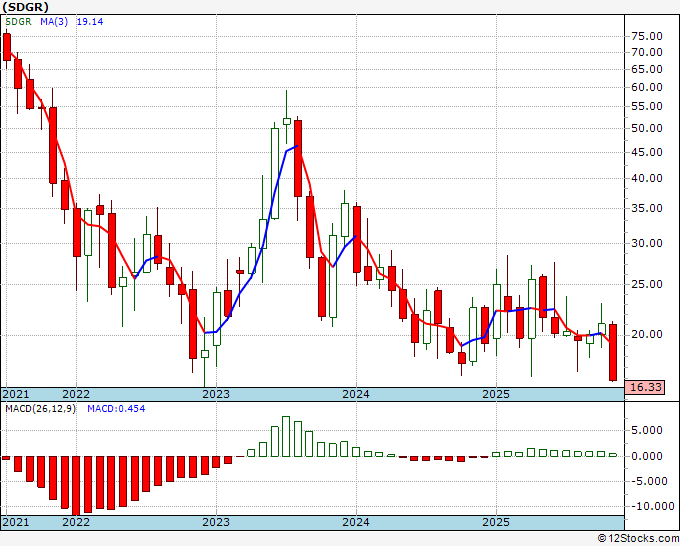Click the 19.14 moving average value
The width and height of the screenshot is (680, 546).
pyautogui.click(x=90, y=22)
